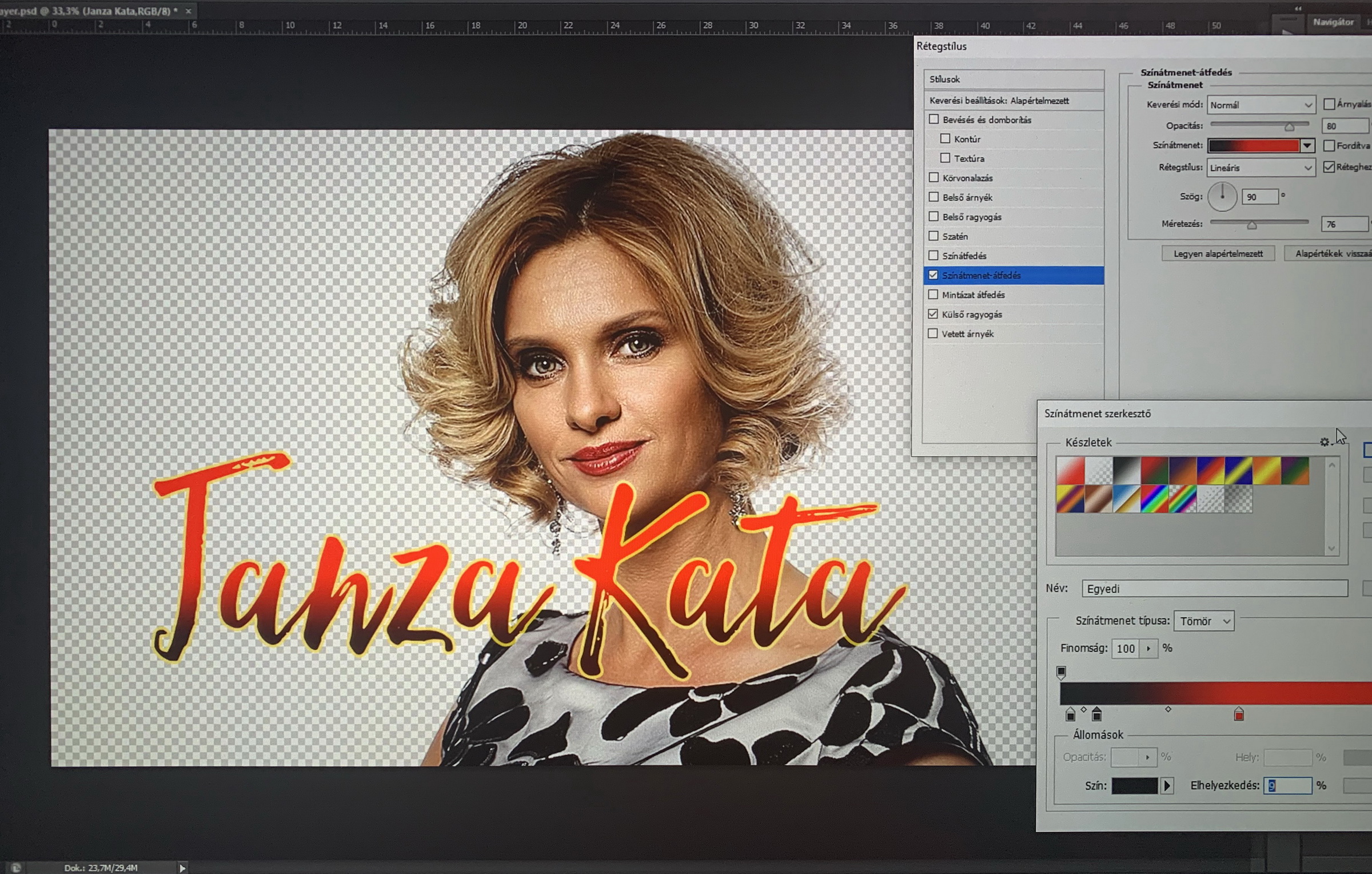This screenshot has width=1372, height=874.
Task: Expand the Színátmenet típusa Tömör dropdown
Action: tap(1203, 621)
